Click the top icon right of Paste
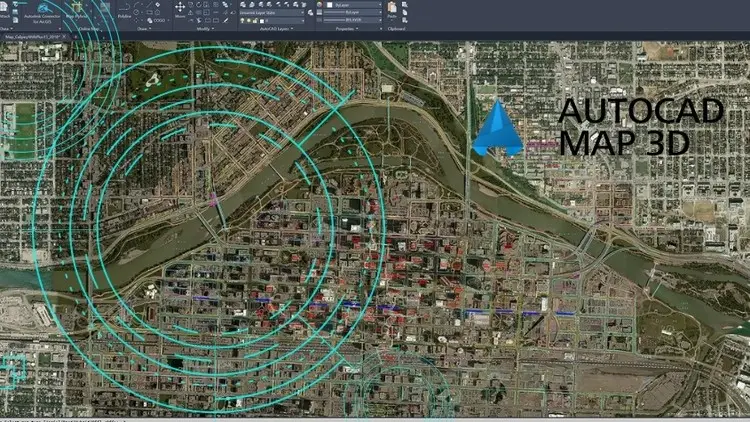Viewport: 750px width, 422px height. click(405, 5)
